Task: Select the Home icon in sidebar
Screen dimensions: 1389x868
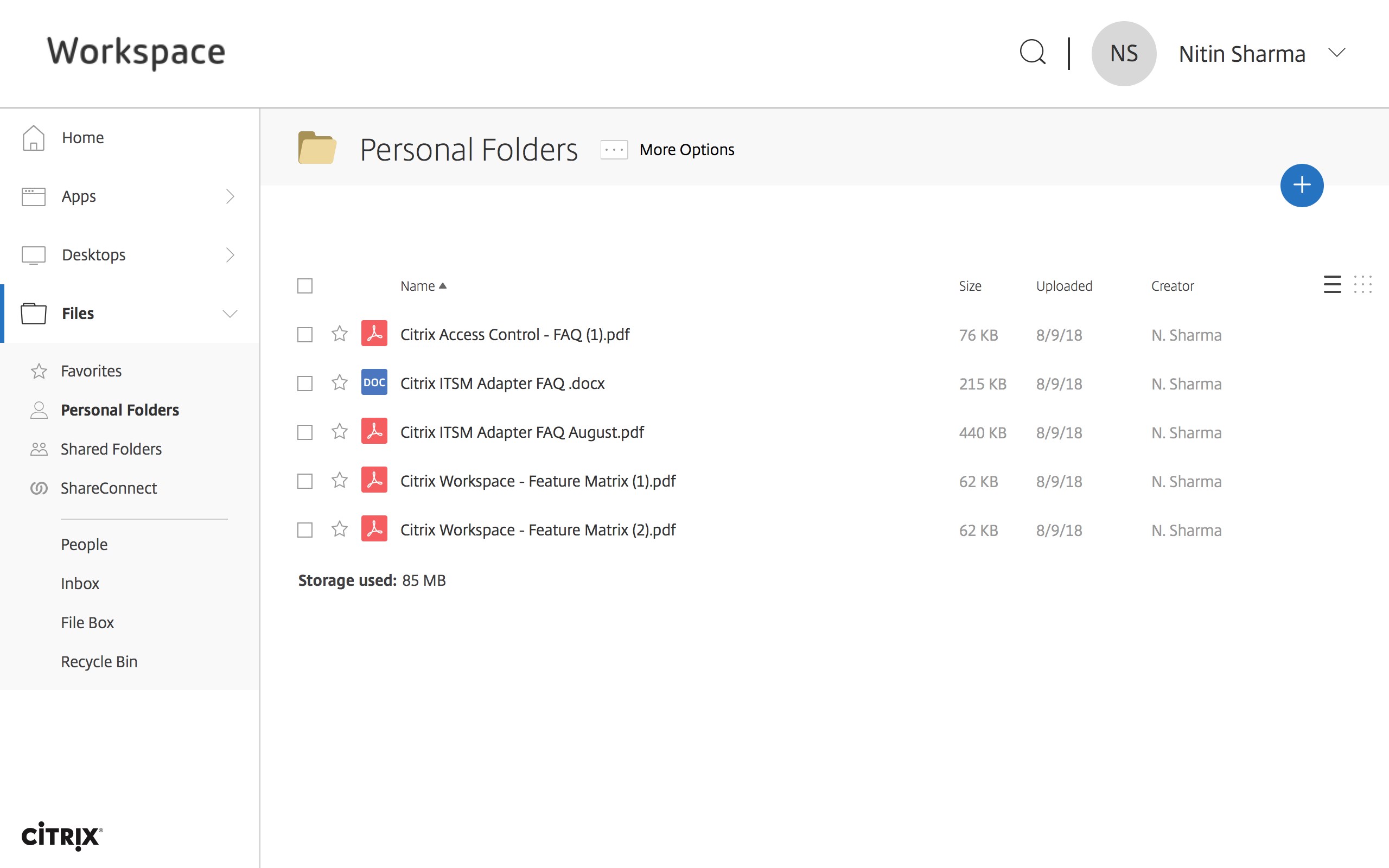Action: 33,137
